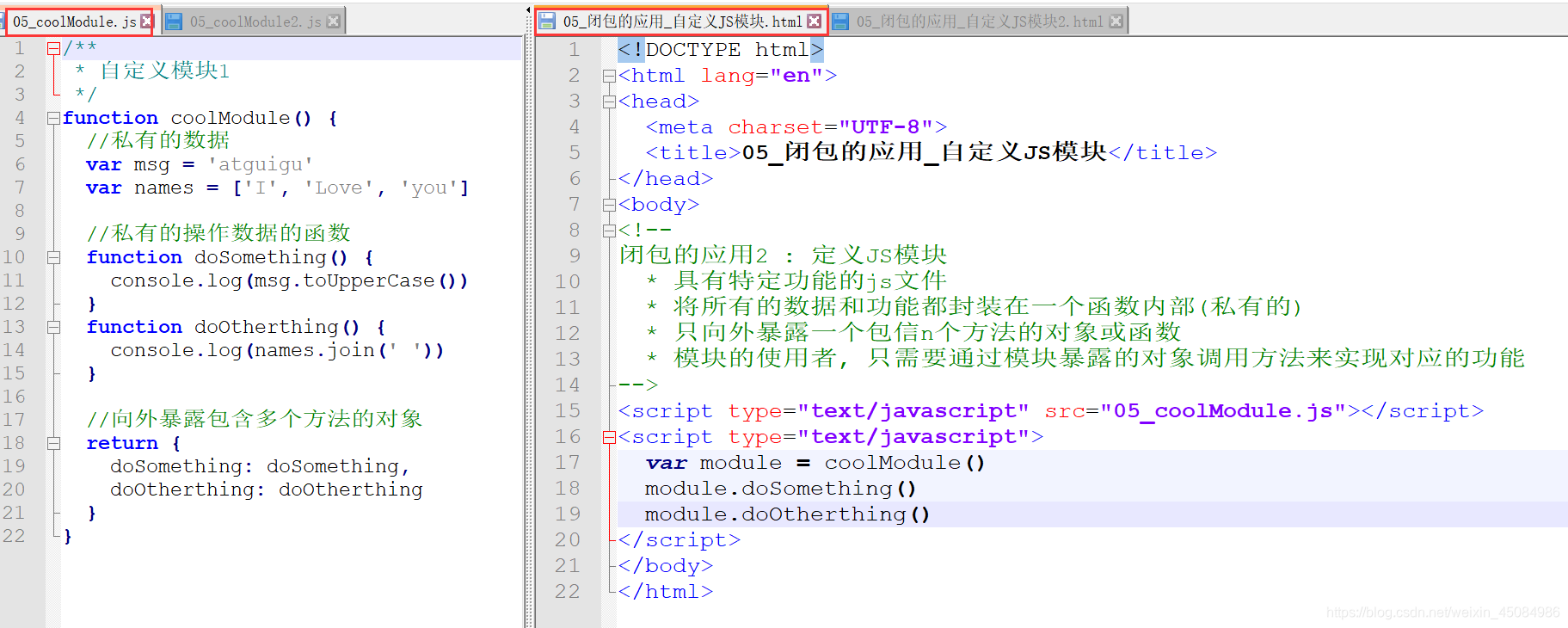Collapse the doSomething function fold marker
Screen dimensions: 1568x628
(53, 257)
